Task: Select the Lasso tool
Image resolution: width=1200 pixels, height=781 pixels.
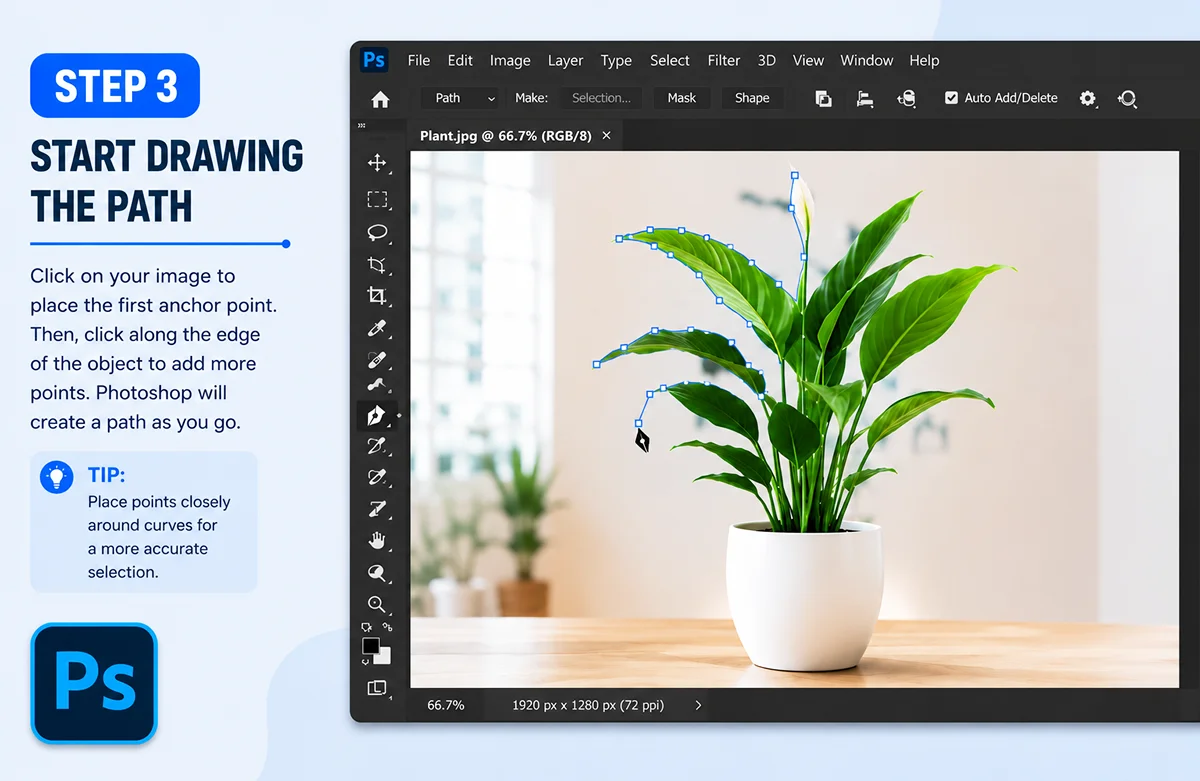Action: [x=377, y=232]
